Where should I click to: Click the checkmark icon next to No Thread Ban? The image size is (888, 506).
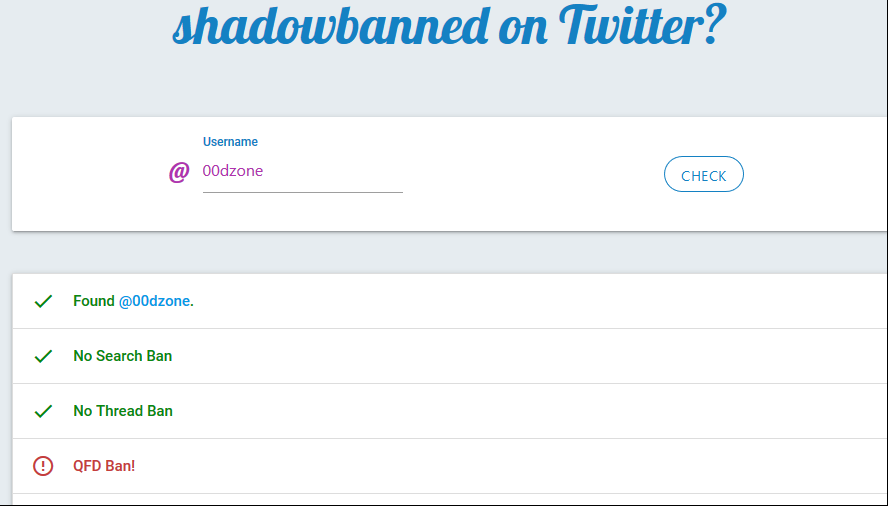tap(43, 411)
